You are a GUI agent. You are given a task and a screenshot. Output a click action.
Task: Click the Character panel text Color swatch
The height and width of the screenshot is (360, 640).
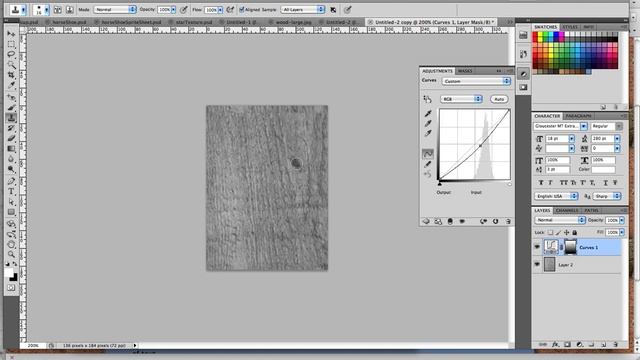(x=604, y=169)
